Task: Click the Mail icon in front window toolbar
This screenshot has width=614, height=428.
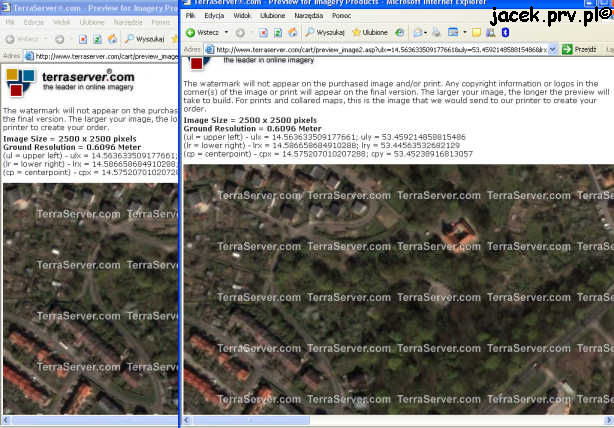Action: click(x=417, y=33)
